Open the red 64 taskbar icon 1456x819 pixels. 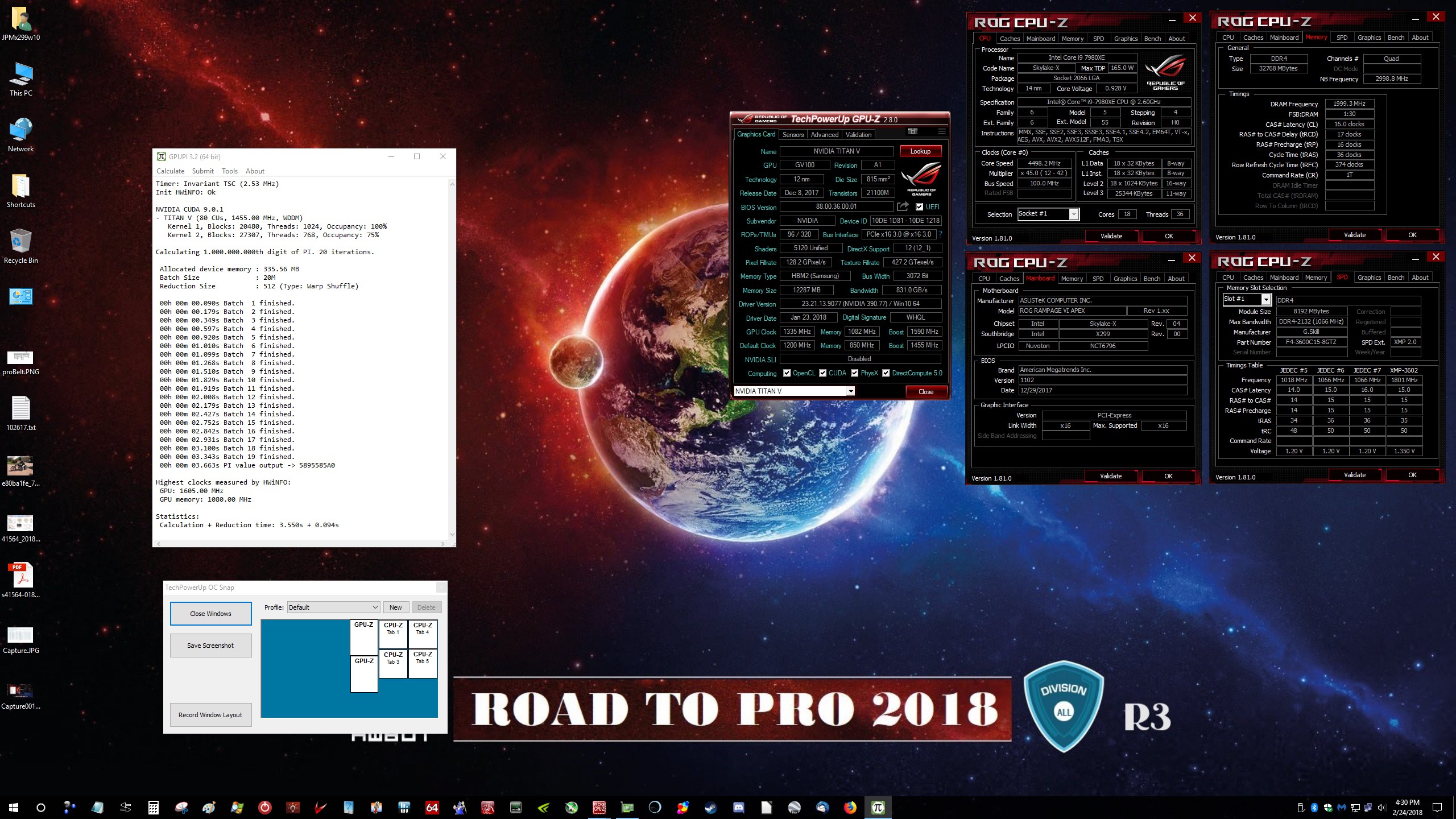coord(432,807)
